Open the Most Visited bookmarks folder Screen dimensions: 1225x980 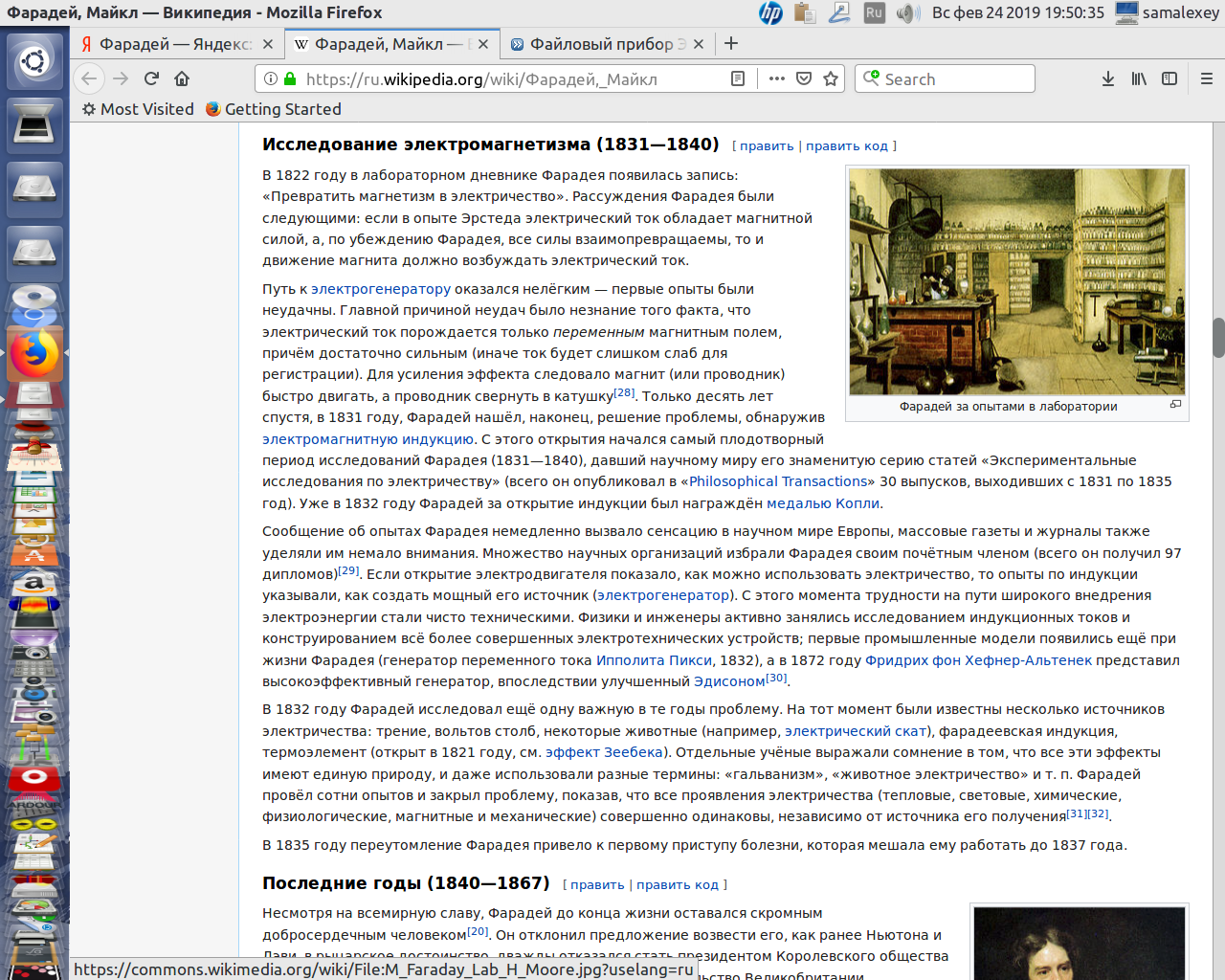[138, 109]
